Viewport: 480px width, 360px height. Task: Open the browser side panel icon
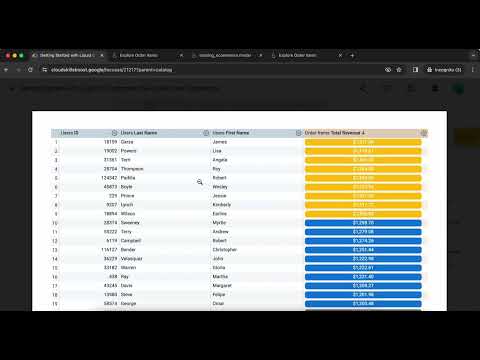(x=415, y=70)
